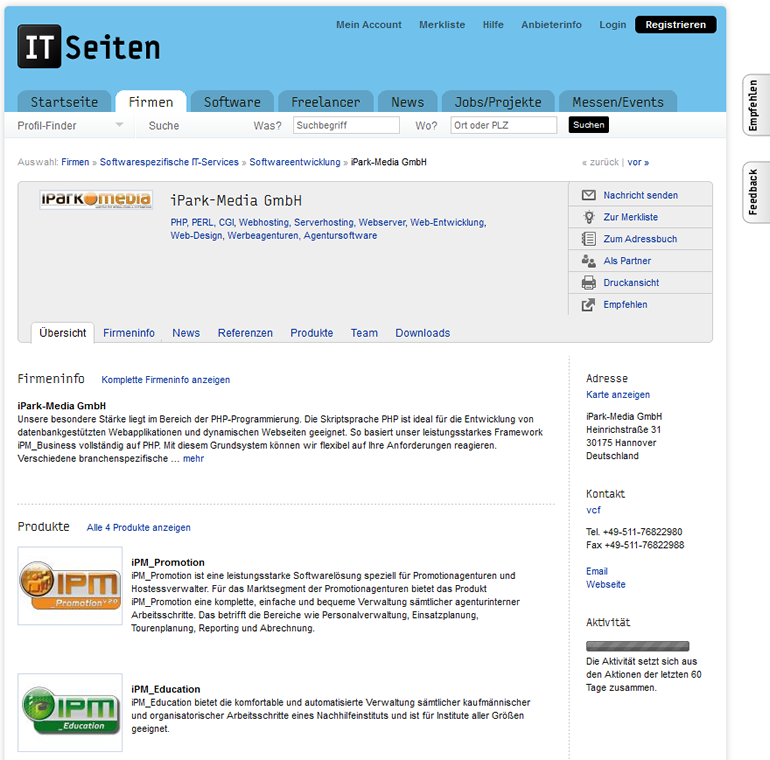This screenshot has width=770, height=760.
Task: Open the iPM_Education product image
Action: (70, 712)
